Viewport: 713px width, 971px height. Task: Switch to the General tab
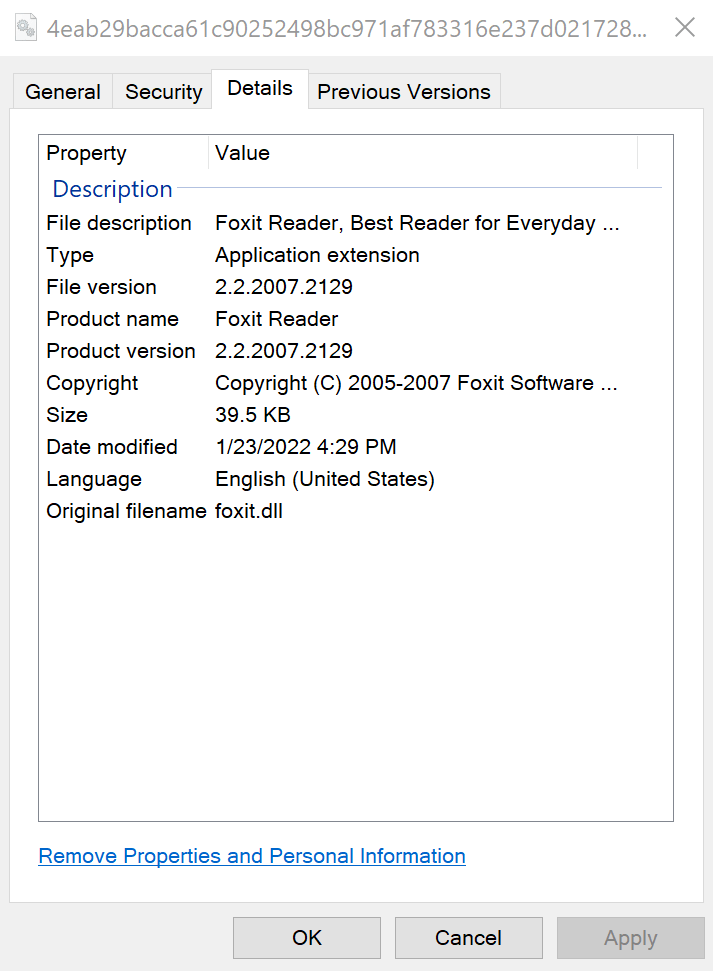(63, 92)
